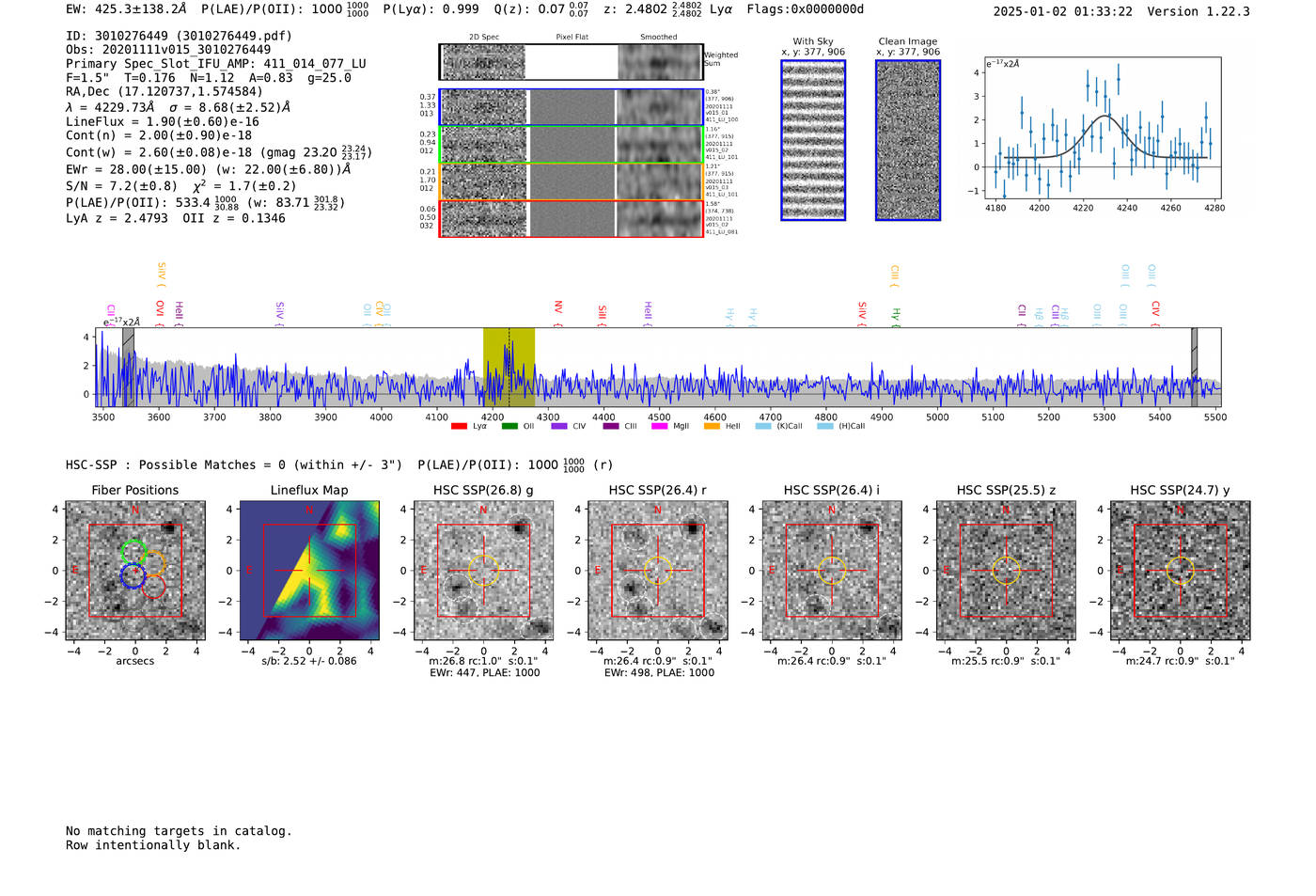Screen dimensions: 1316x896
Task: Open the HSC SSP(25.5) z image
Action: click(1006, 570)
